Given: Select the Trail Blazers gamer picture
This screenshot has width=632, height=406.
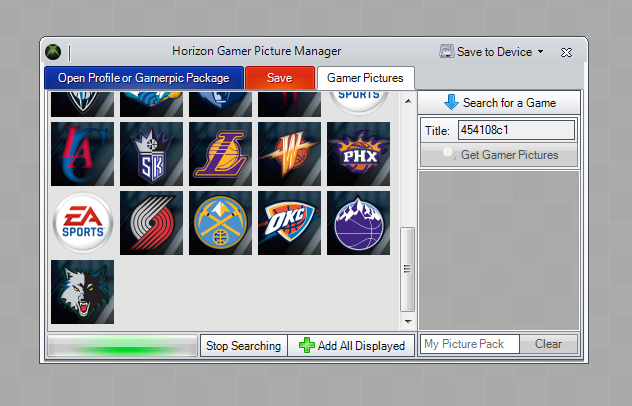Looking at the screenshot, I should pos(151,223).
